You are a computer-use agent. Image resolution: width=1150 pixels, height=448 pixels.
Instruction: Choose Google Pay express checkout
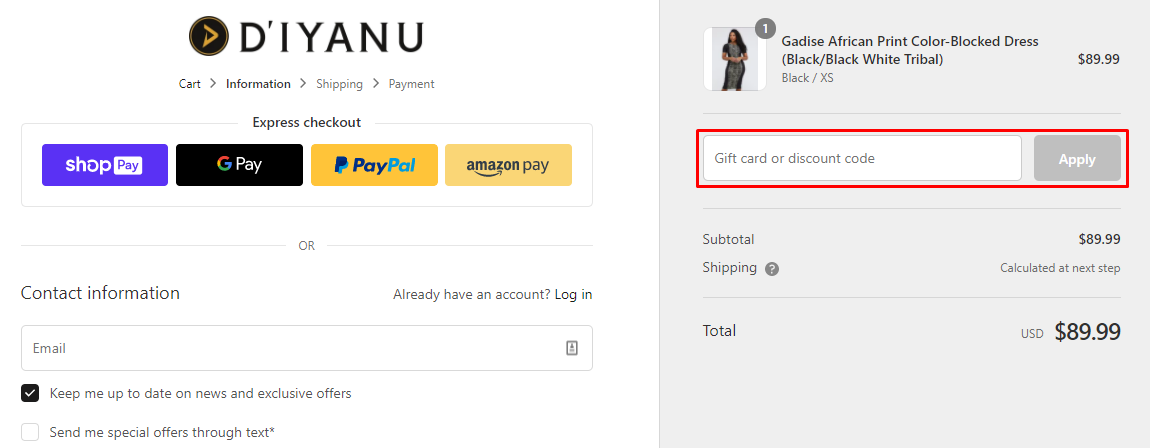pyautogui.click(x=239, y=165)
